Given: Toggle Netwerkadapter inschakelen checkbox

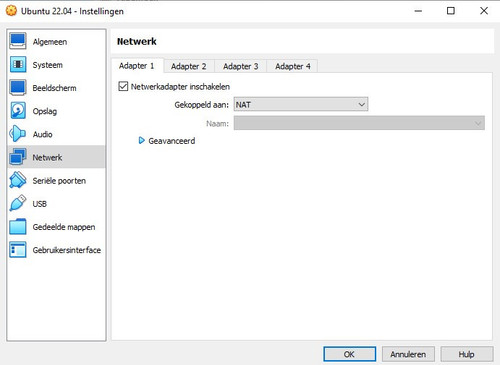Looking at the screenshot, I should (123, 86).
